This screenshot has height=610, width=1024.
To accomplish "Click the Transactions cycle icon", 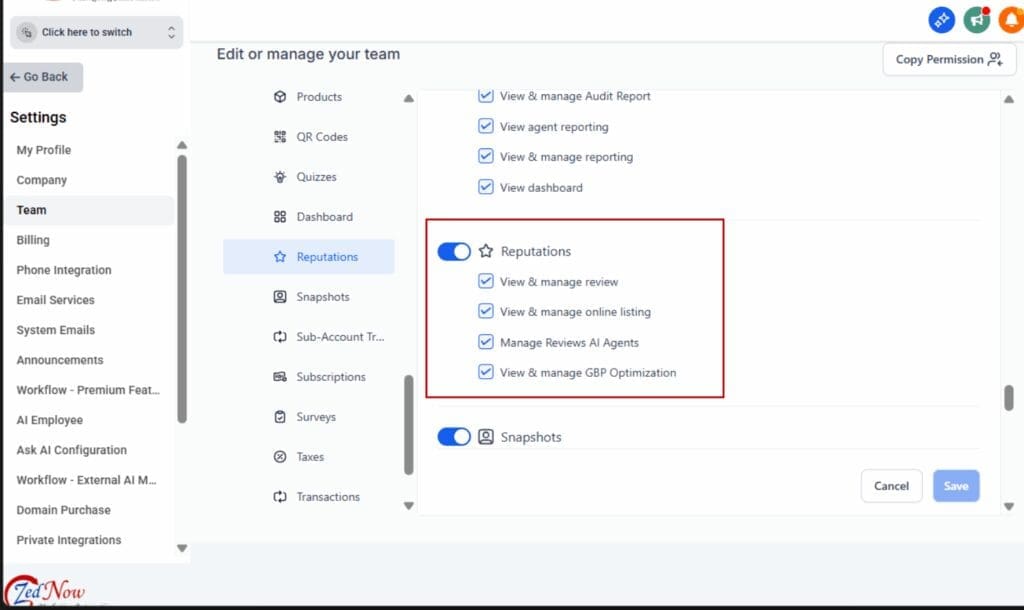I will [x=281, y=497].
